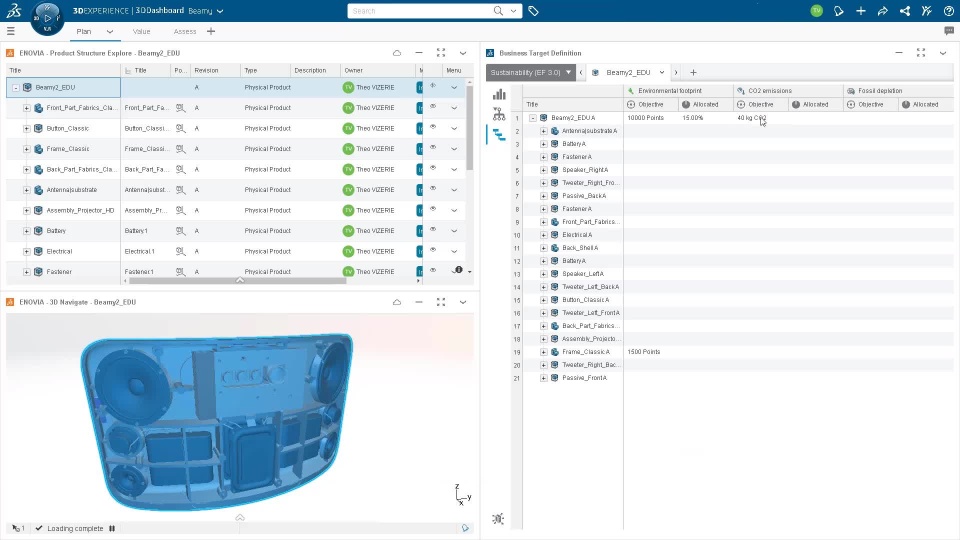Sort by Owner column header
The height and width of the screenshot is (540, 960).
(353, 70)
